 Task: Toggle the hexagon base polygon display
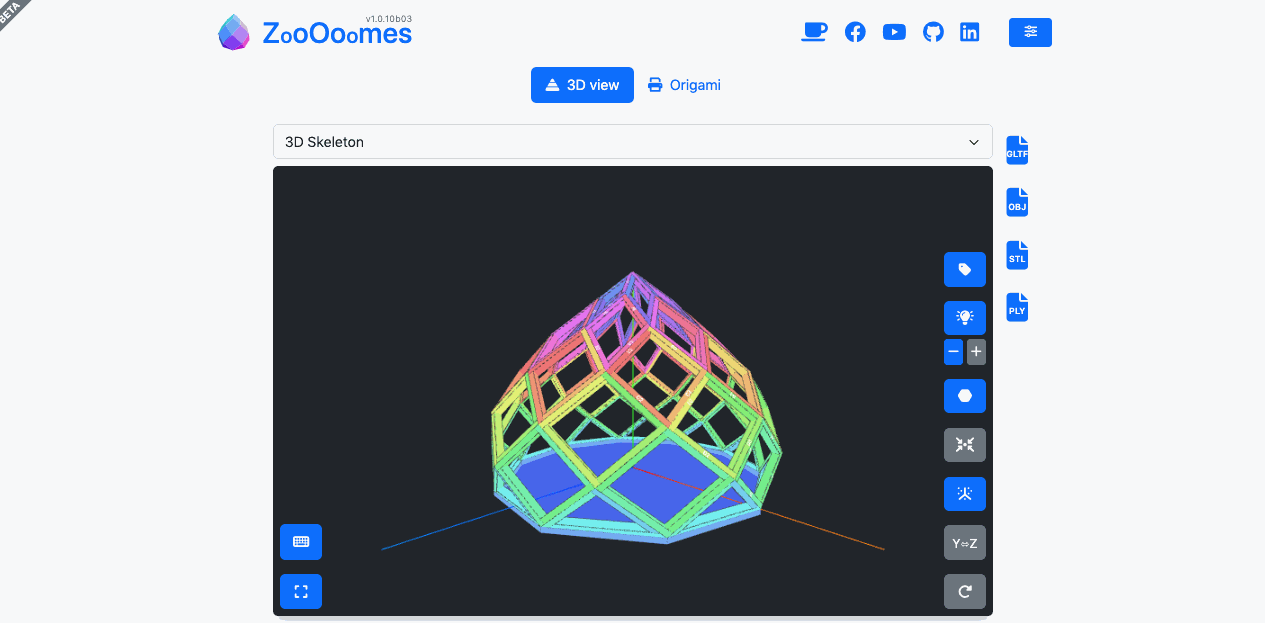(964, 396)
